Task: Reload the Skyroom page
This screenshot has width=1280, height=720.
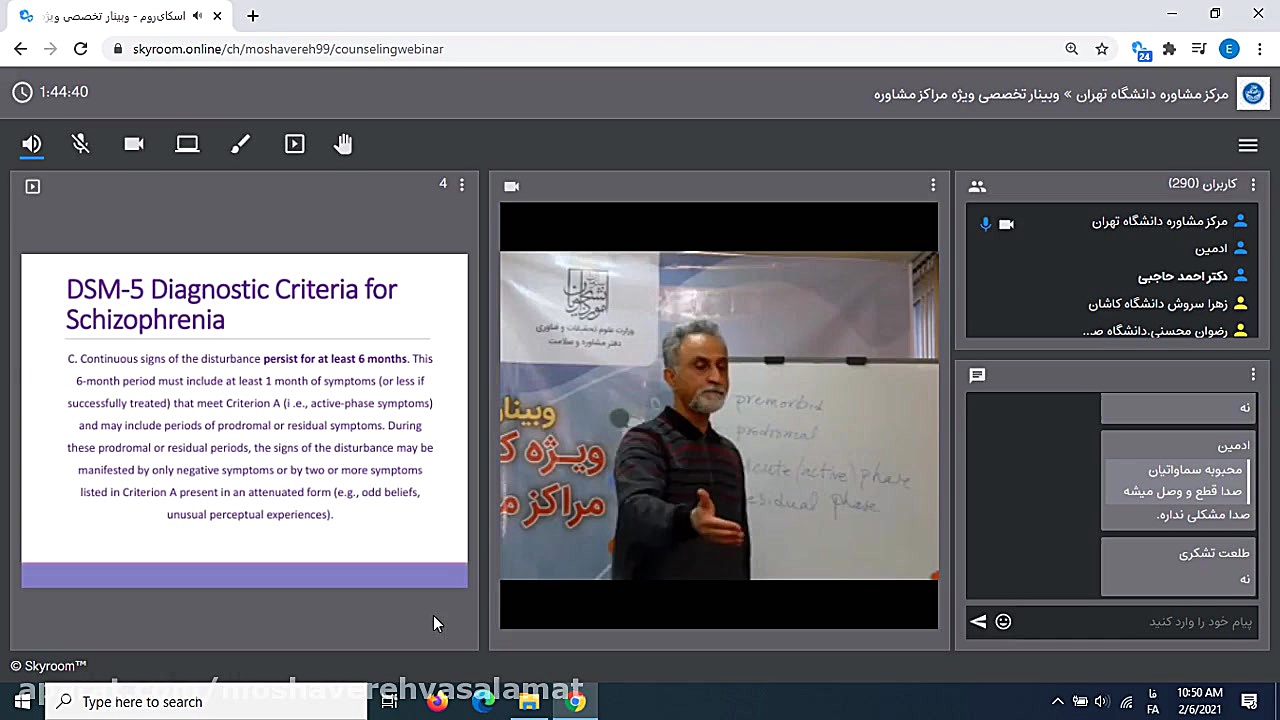Action: pyautogui.click(x=81, y=48)
